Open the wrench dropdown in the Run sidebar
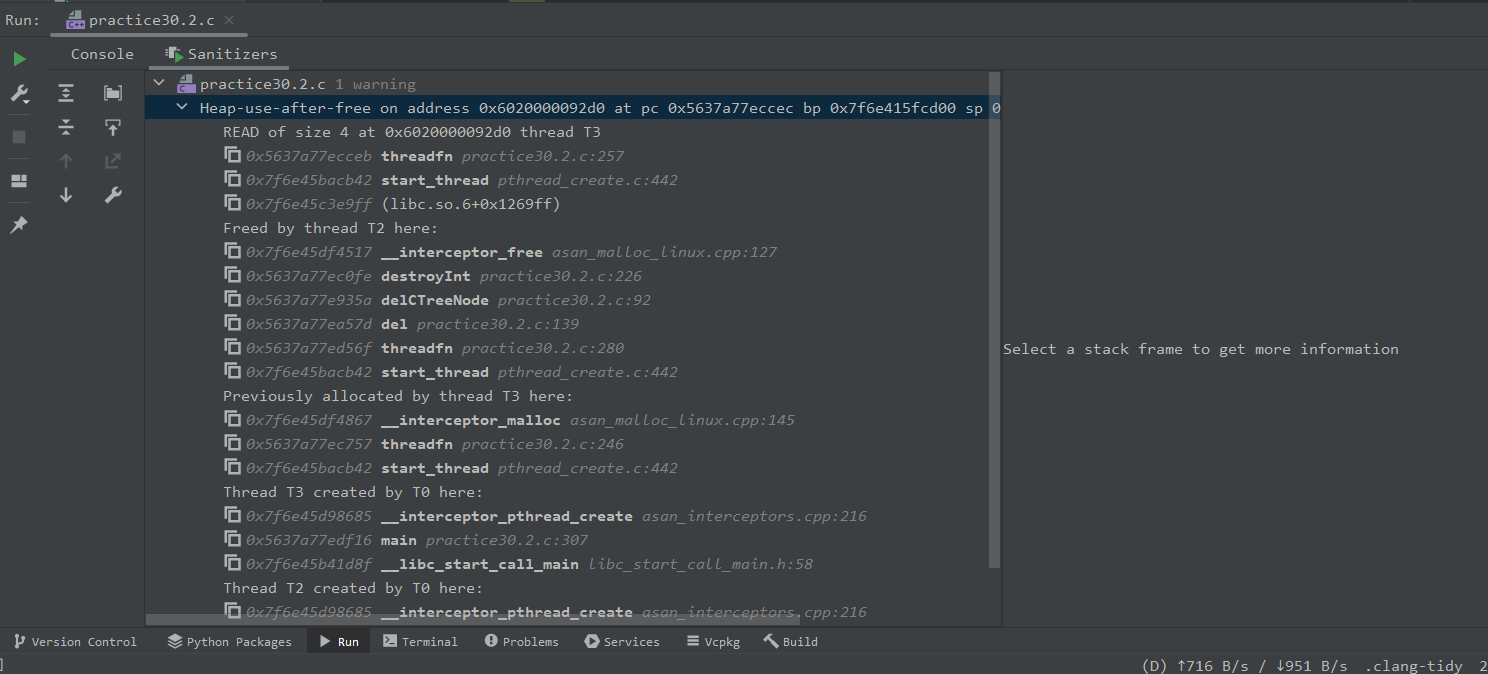 tap(19, 94)
